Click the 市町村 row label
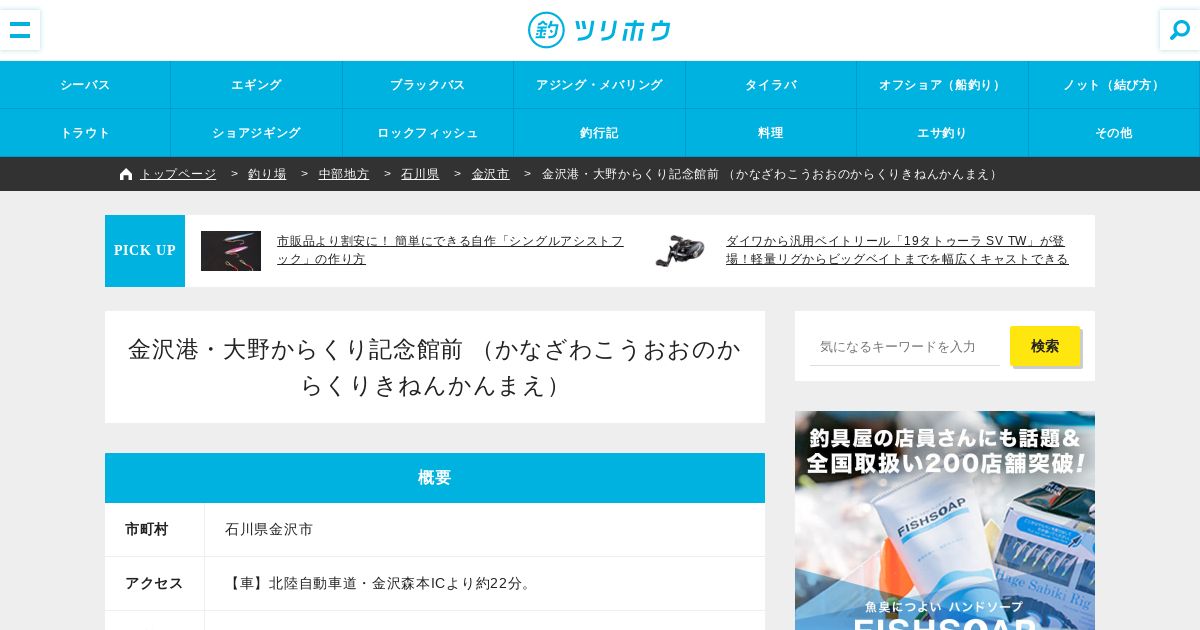1200x630 pixels. click(147, 529)
